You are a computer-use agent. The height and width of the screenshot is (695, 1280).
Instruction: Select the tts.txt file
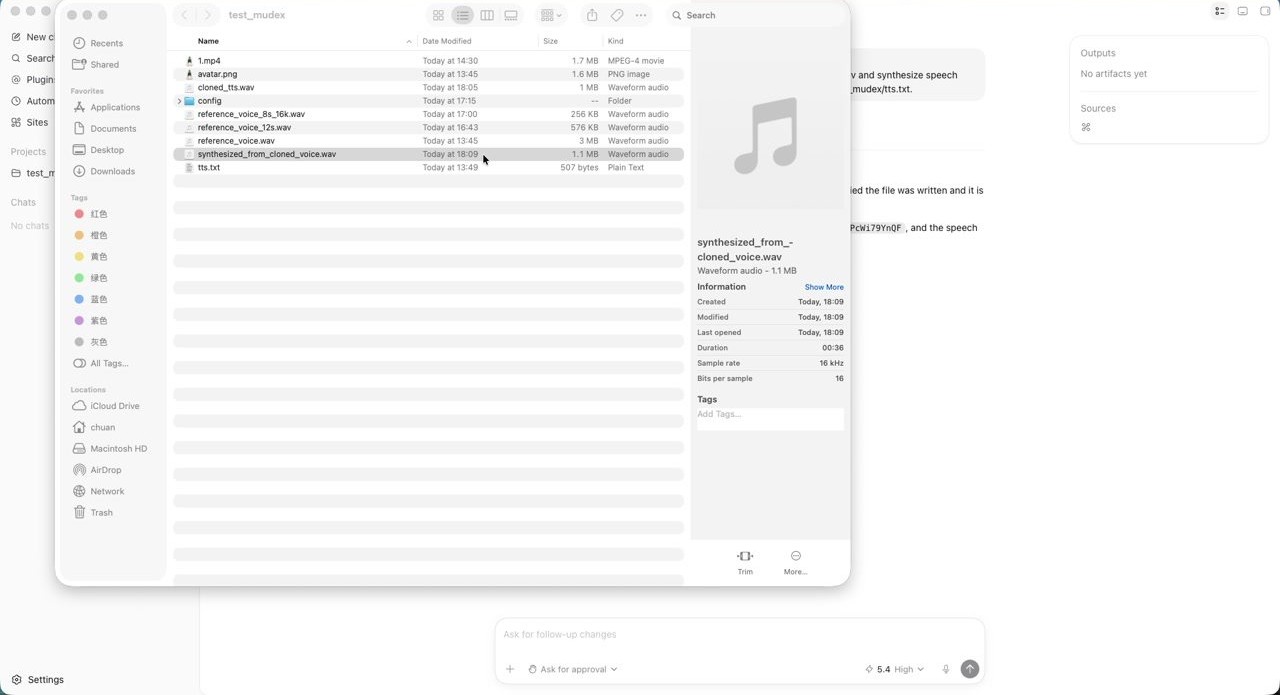click(428, 167)
